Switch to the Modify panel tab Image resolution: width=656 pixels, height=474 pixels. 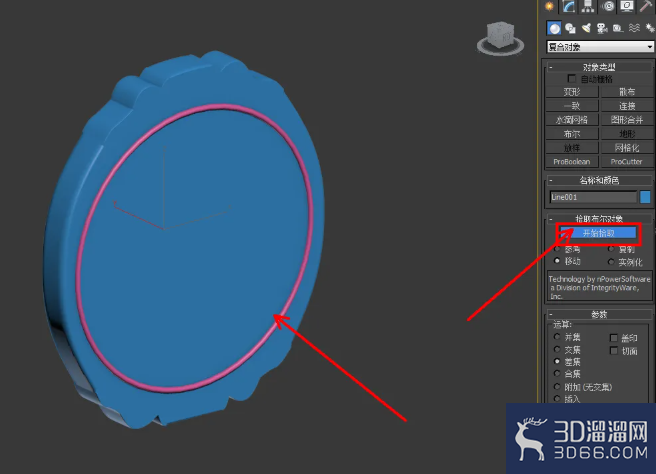(569, 6)
